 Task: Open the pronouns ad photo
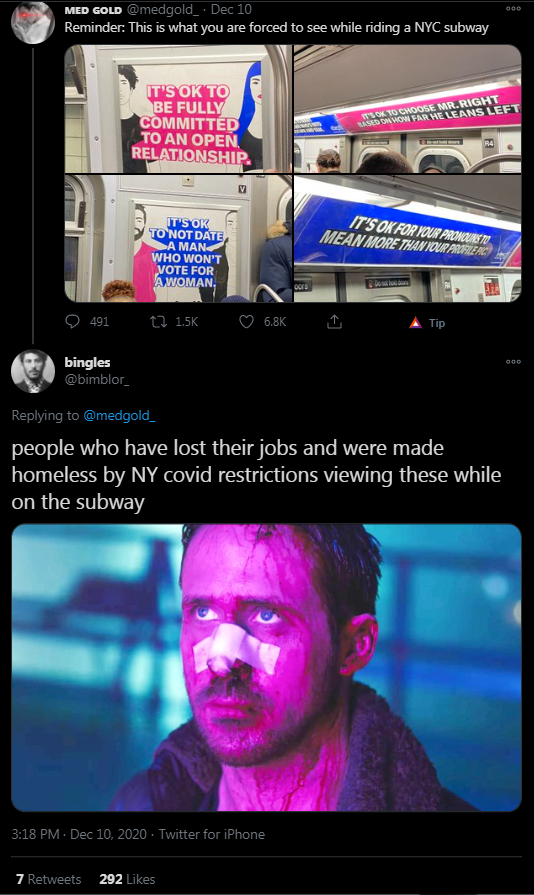pos(407,239)
